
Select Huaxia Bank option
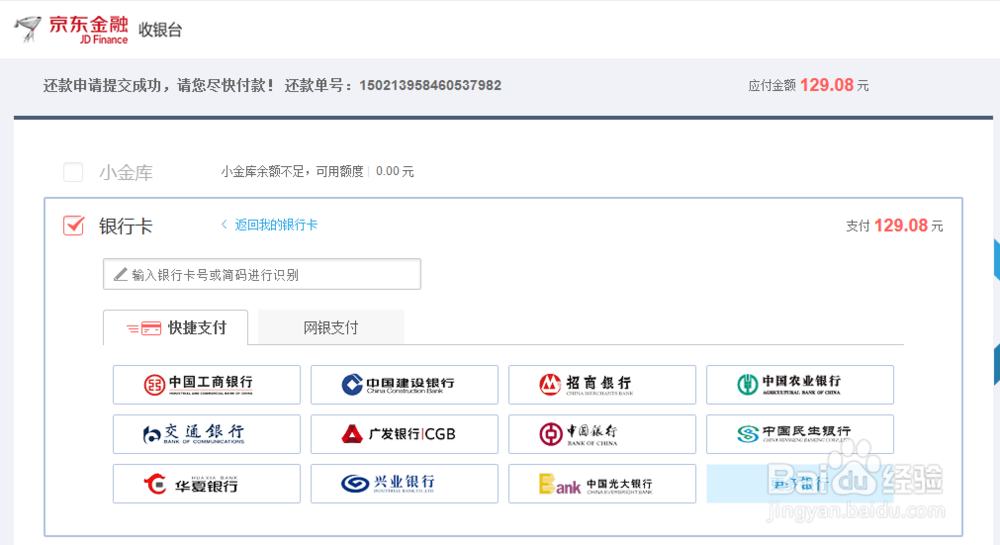click(x=207, y=484)
